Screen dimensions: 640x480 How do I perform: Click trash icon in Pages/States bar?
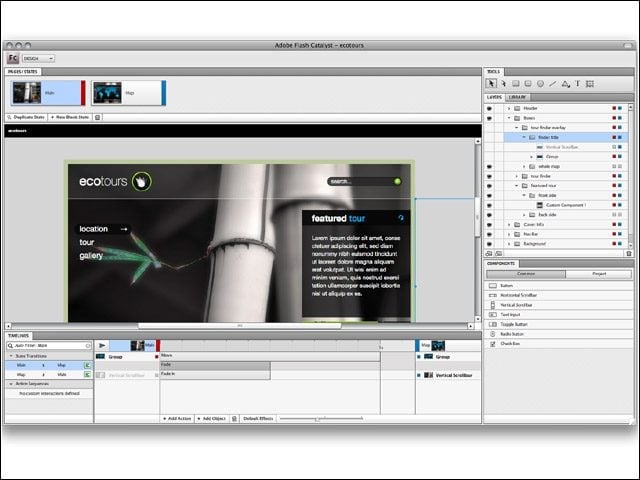[98, 117]
